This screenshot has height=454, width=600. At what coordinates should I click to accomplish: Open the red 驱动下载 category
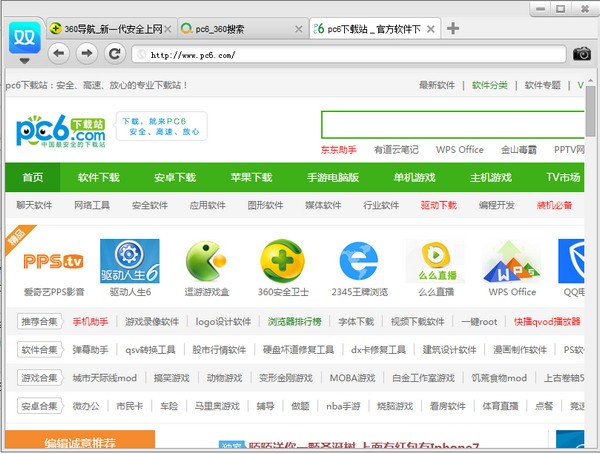click(x=439, y=205)
